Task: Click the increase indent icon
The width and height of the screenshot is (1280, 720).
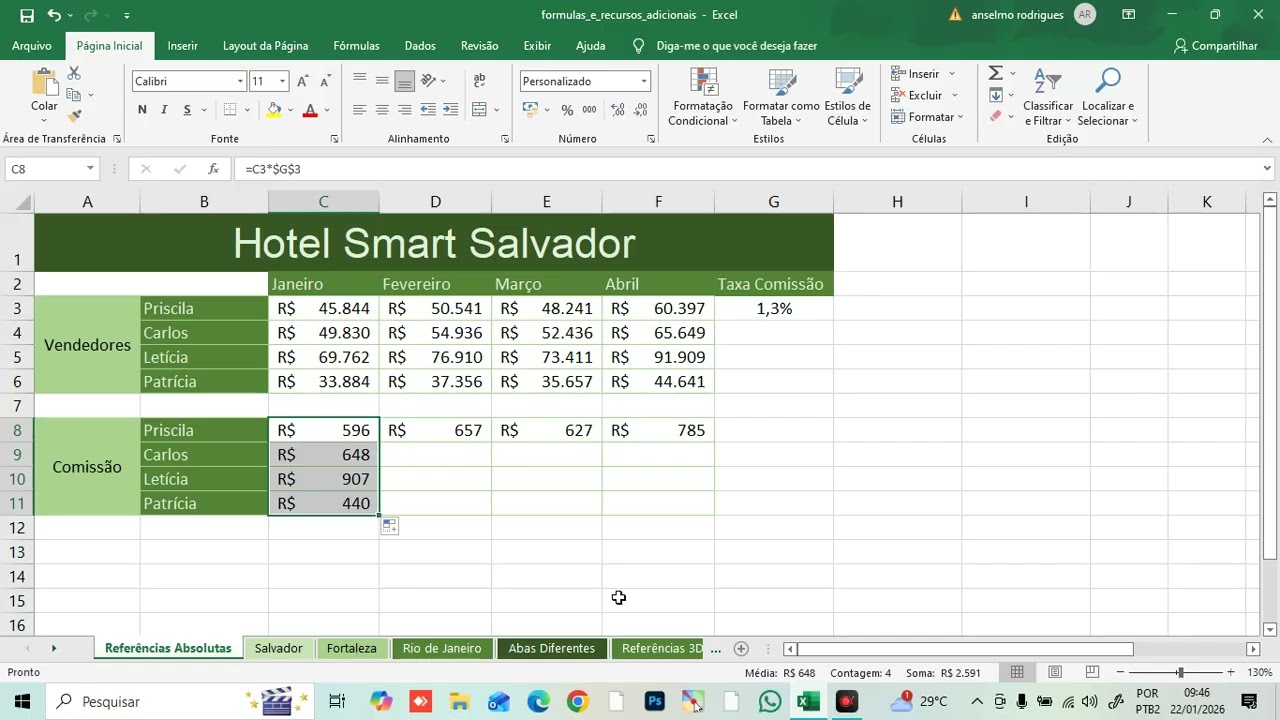Action: tap(450, 110)
